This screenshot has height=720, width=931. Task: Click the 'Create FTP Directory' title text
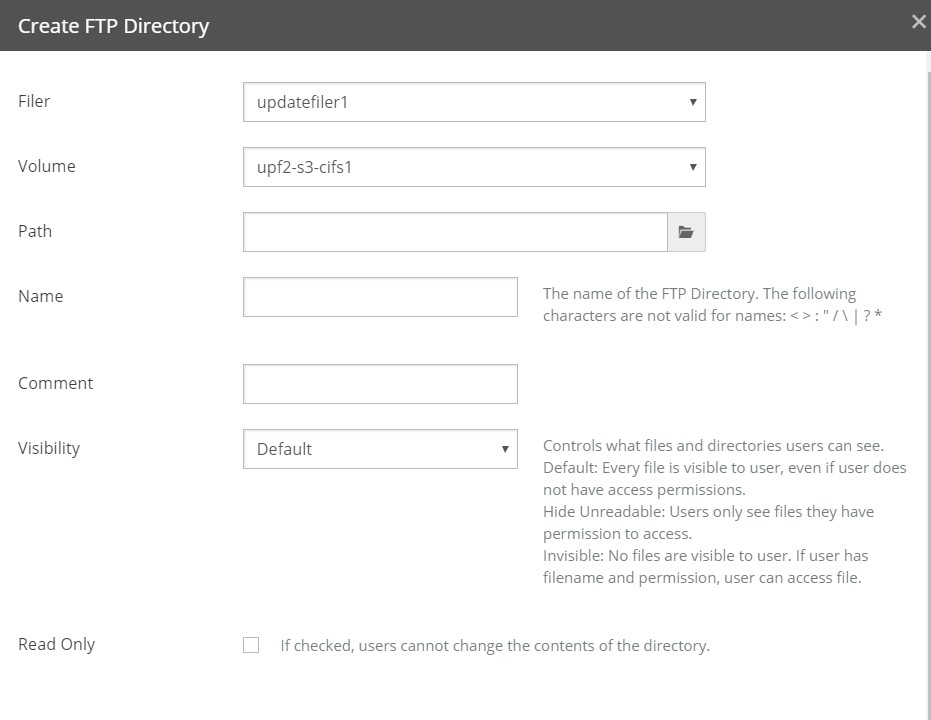(x=113, y=26)
